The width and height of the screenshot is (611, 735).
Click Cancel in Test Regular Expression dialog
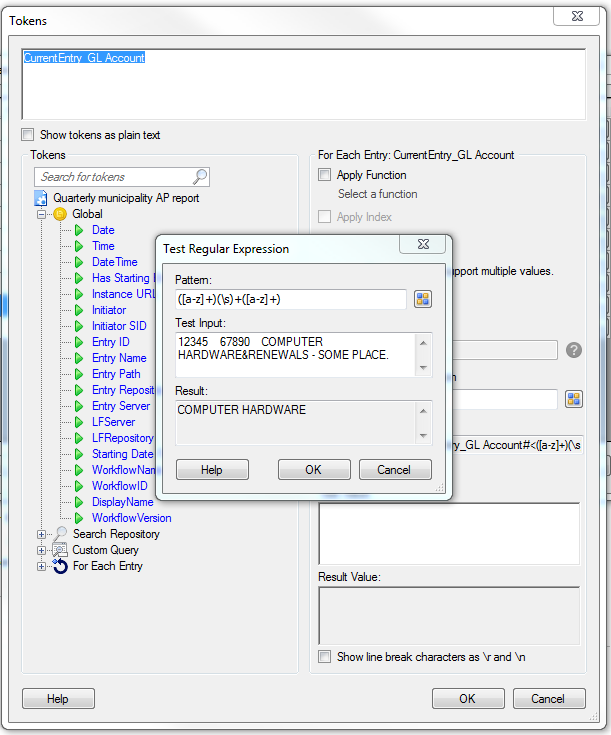click(395, 470)
